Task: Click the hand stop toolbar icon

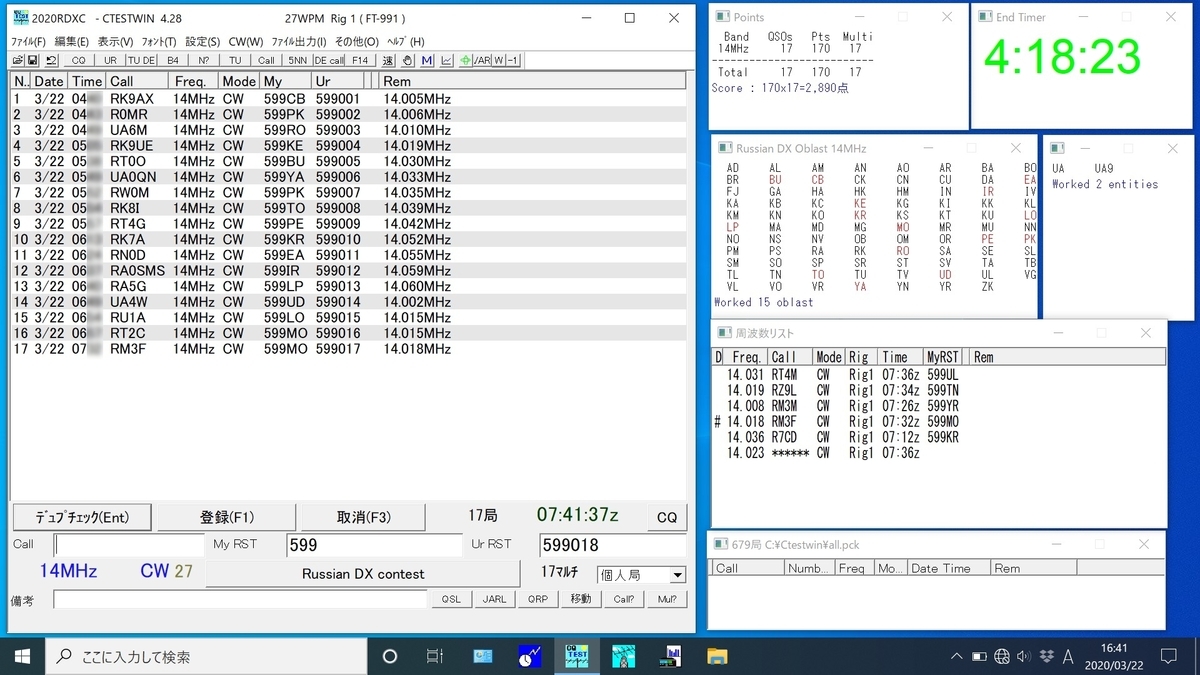Action: pos(408,60)
